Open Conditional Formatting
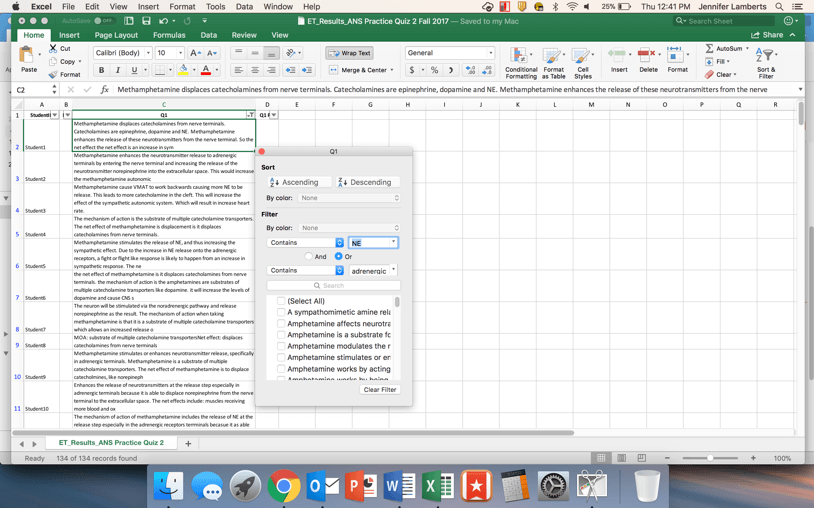The width and height of the screenshot is (814, 508). coord(521,63)
